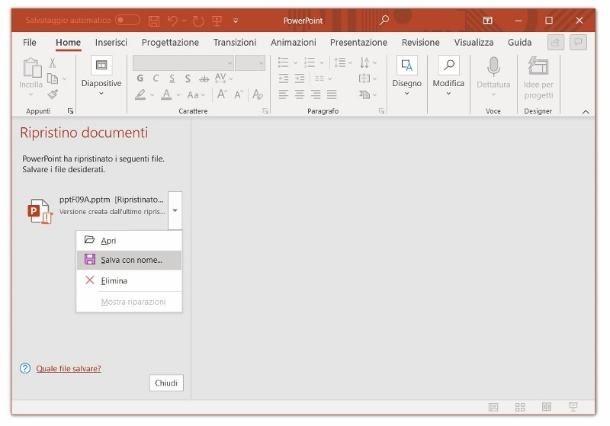Click the Copy icon
This screenshot has width=610, height=426.
click(53, 79)
